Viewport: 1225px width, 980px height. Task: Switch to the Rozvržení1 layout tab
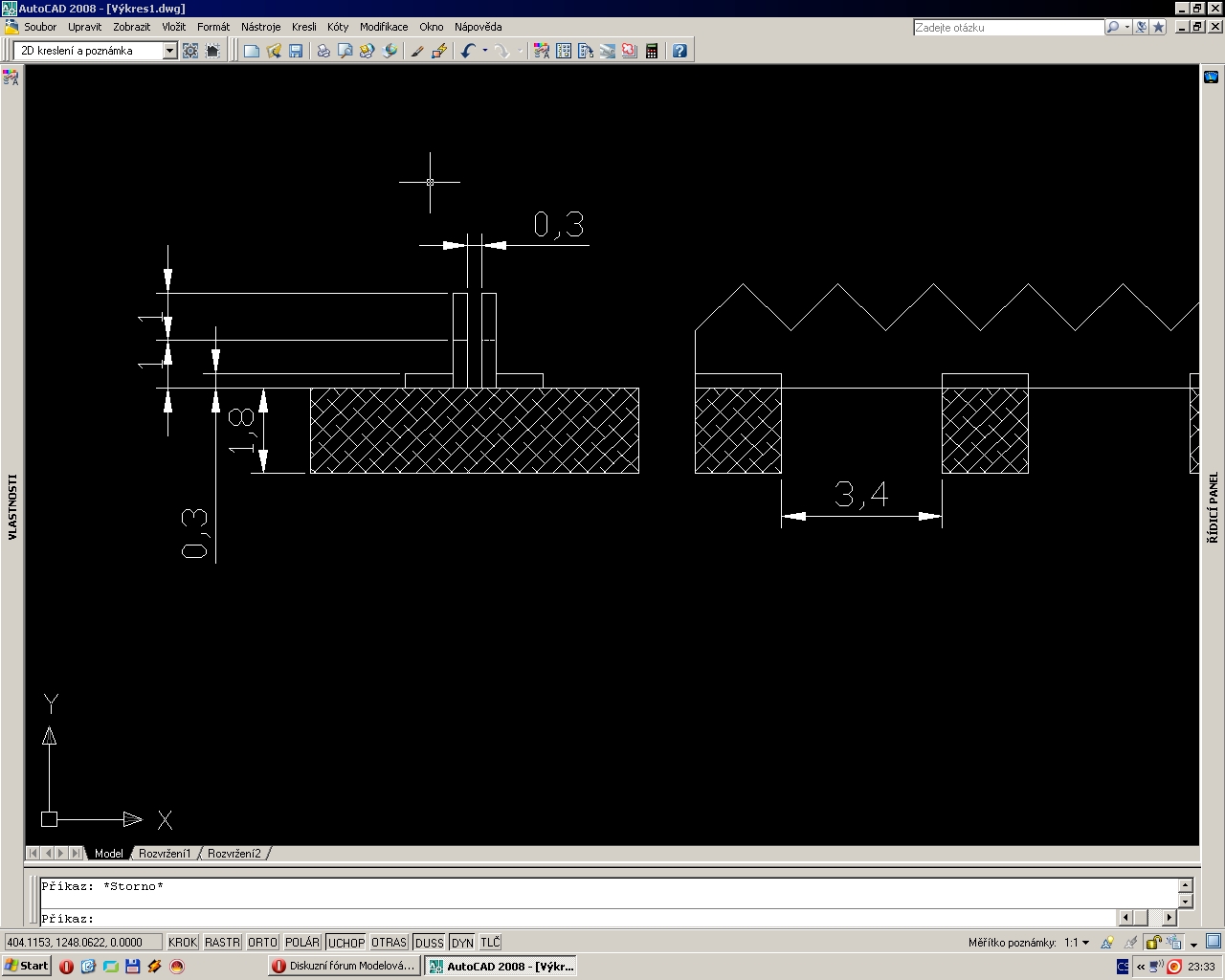(x=165, y=853)
